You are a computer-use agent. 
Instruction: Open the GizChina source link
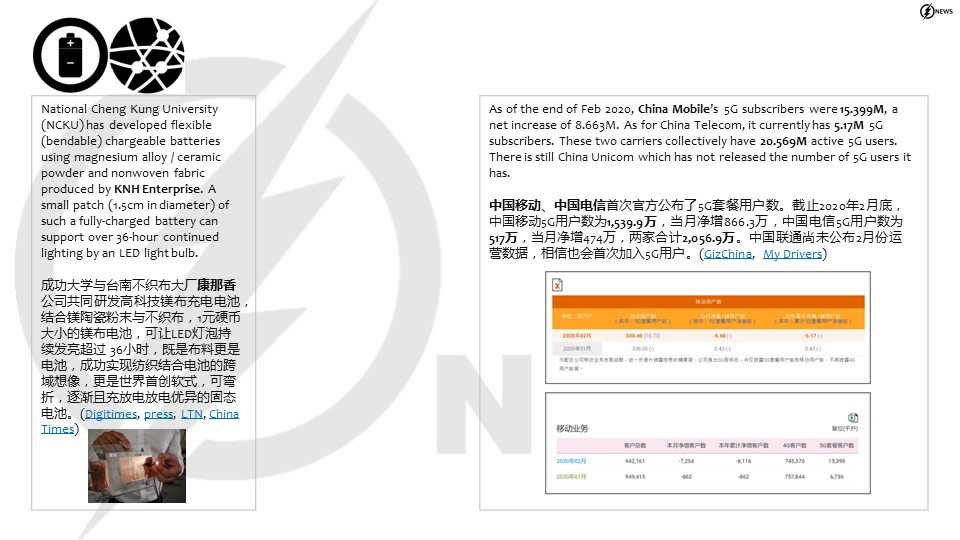tap(727, 253)
